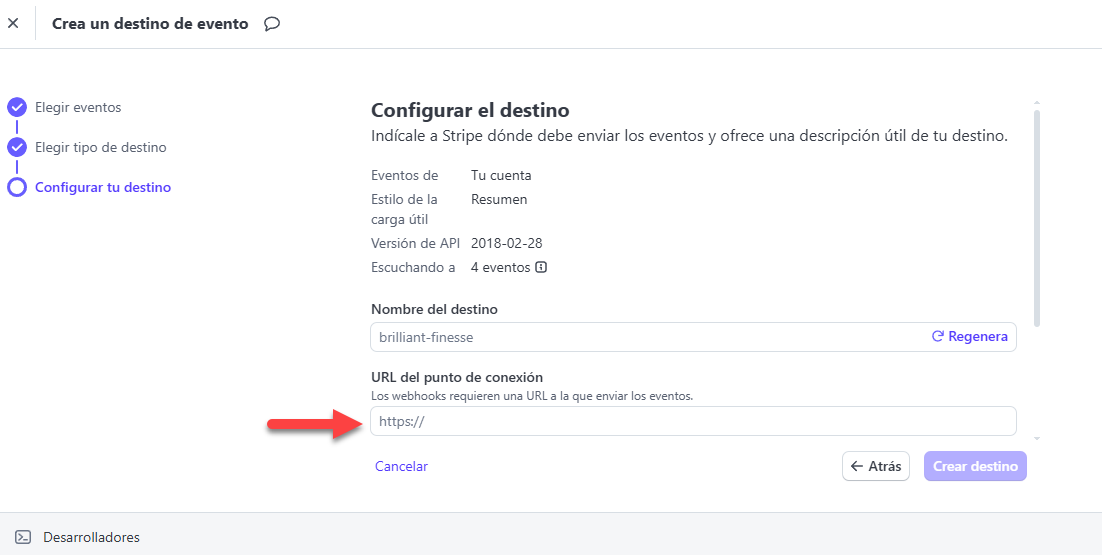Click the Cancelar link
This screenshot has height=555, width=1102.
pyautogui.click(x=401, y=466)
